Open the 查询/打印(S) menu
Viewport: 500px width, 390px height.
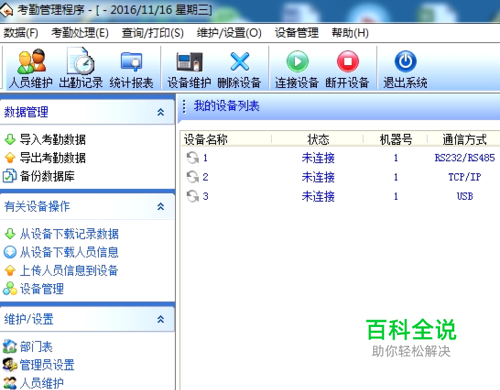(152, 33)
